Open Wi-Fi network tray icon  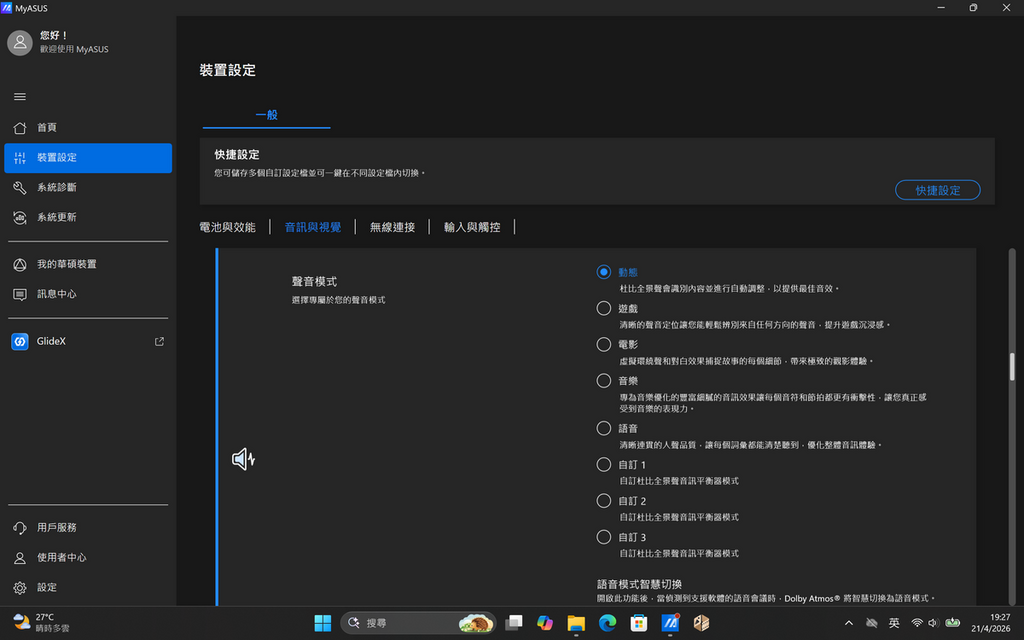click(x=917, y=623)
